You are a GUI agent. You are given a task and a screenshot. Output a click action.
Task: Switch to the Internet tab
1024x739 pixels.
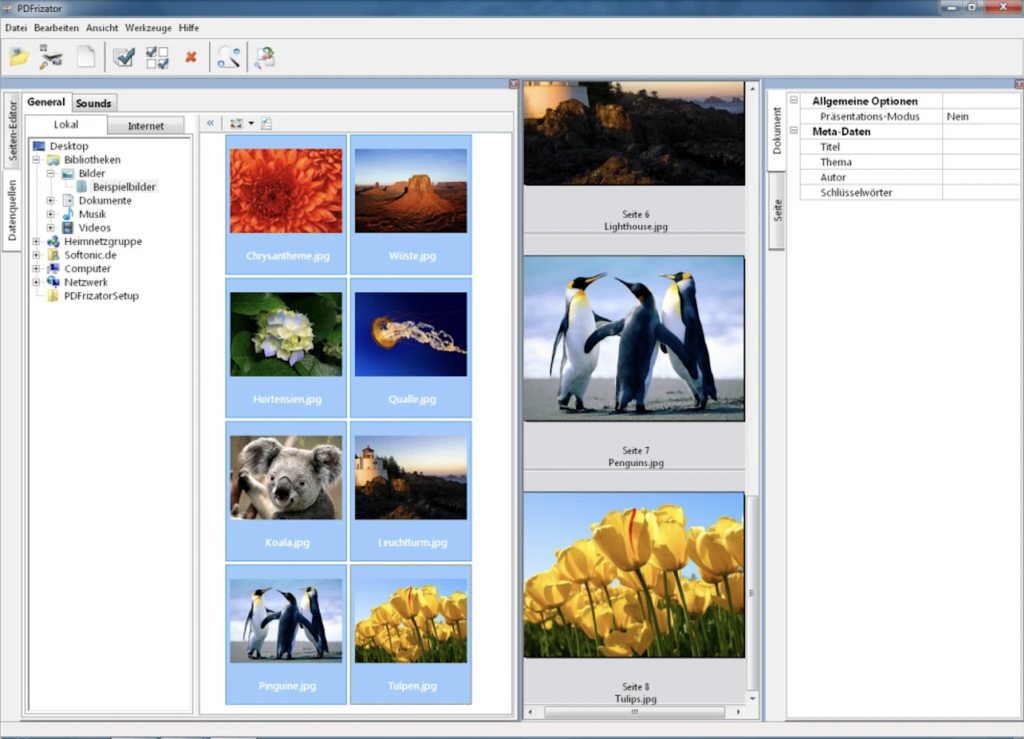coord(147,125)
